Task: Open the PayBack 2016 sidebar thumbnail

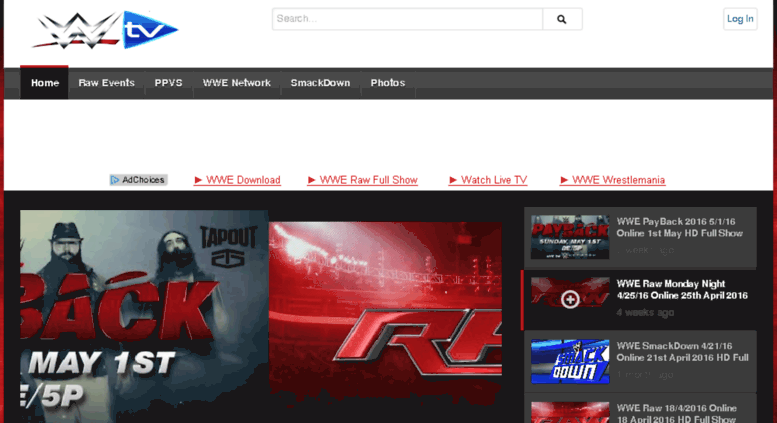Action: [570, 237]
